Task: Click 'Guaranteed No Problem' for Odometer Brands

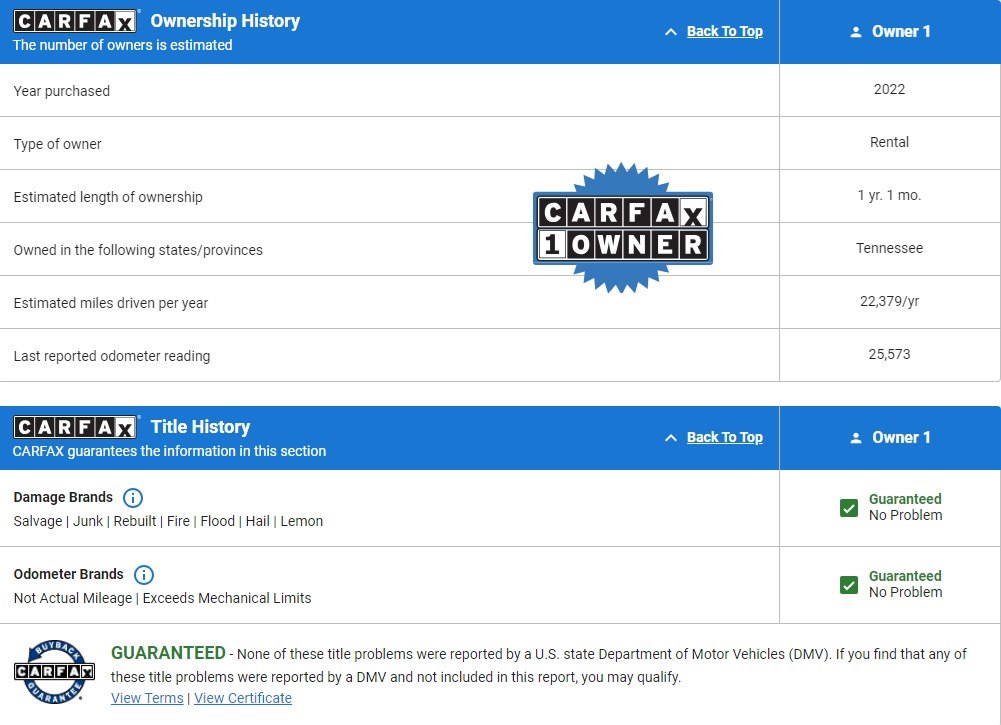Action: (x=905, y=584)
